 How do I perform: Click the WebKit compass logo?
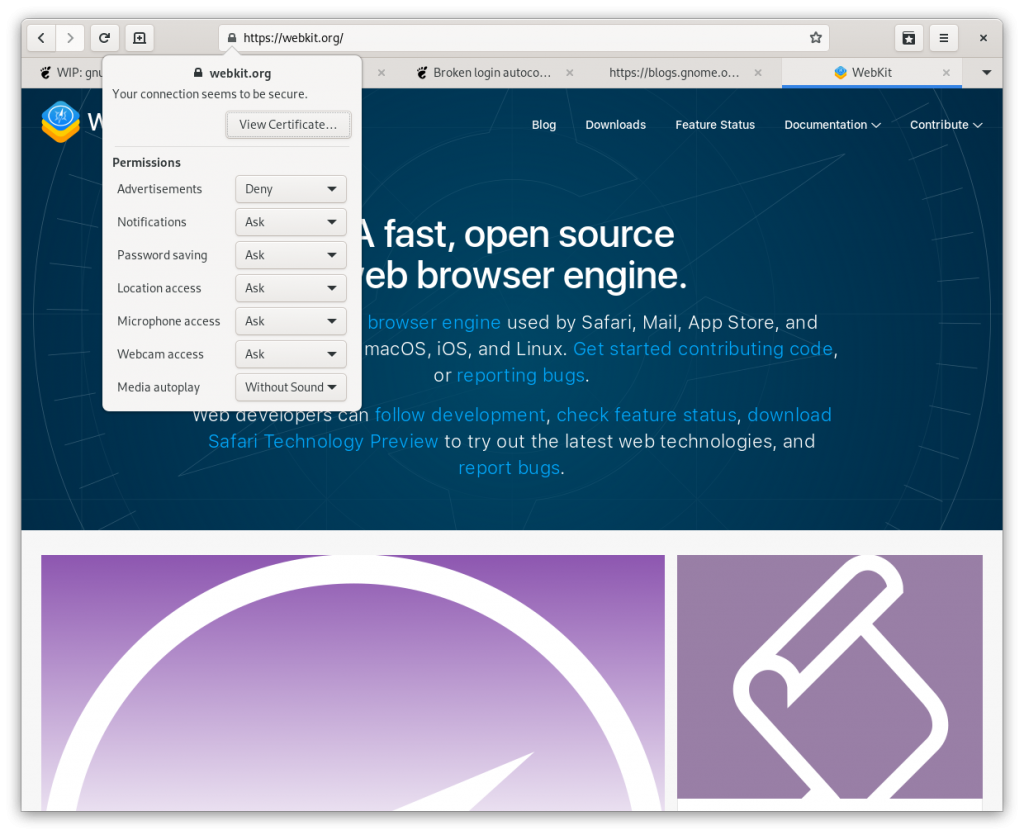[61, 121]
